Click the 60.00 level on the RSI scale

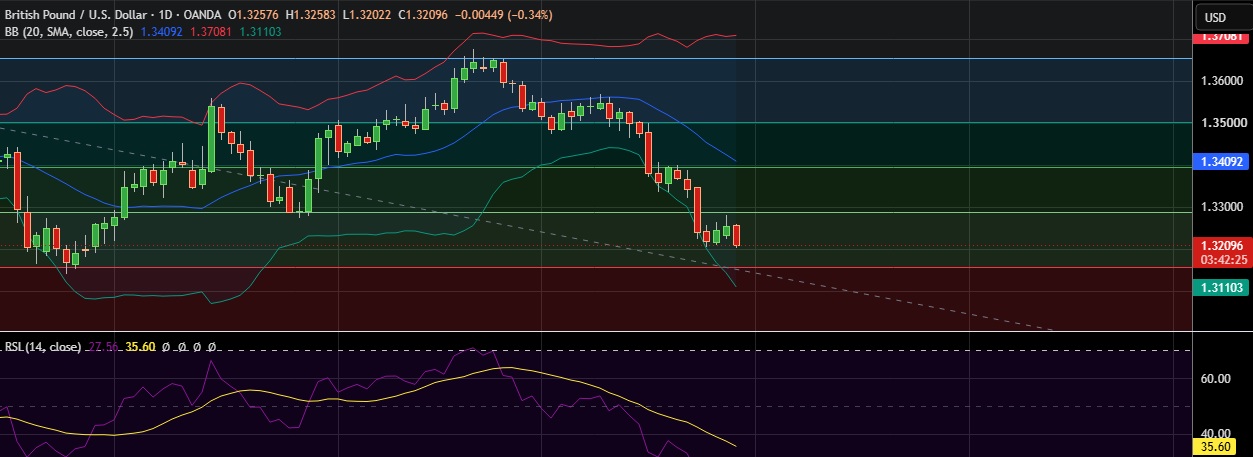click(1214, 379)
